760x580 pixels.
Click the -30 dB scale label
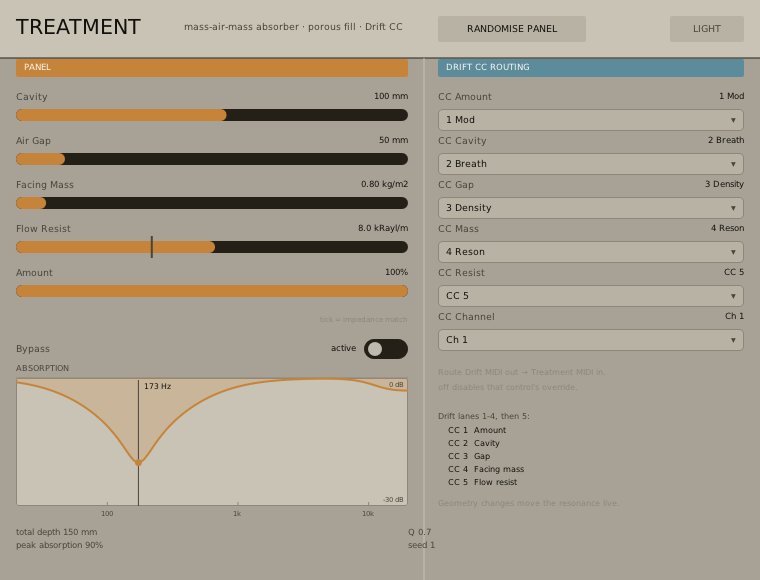[x=393, y=500]
